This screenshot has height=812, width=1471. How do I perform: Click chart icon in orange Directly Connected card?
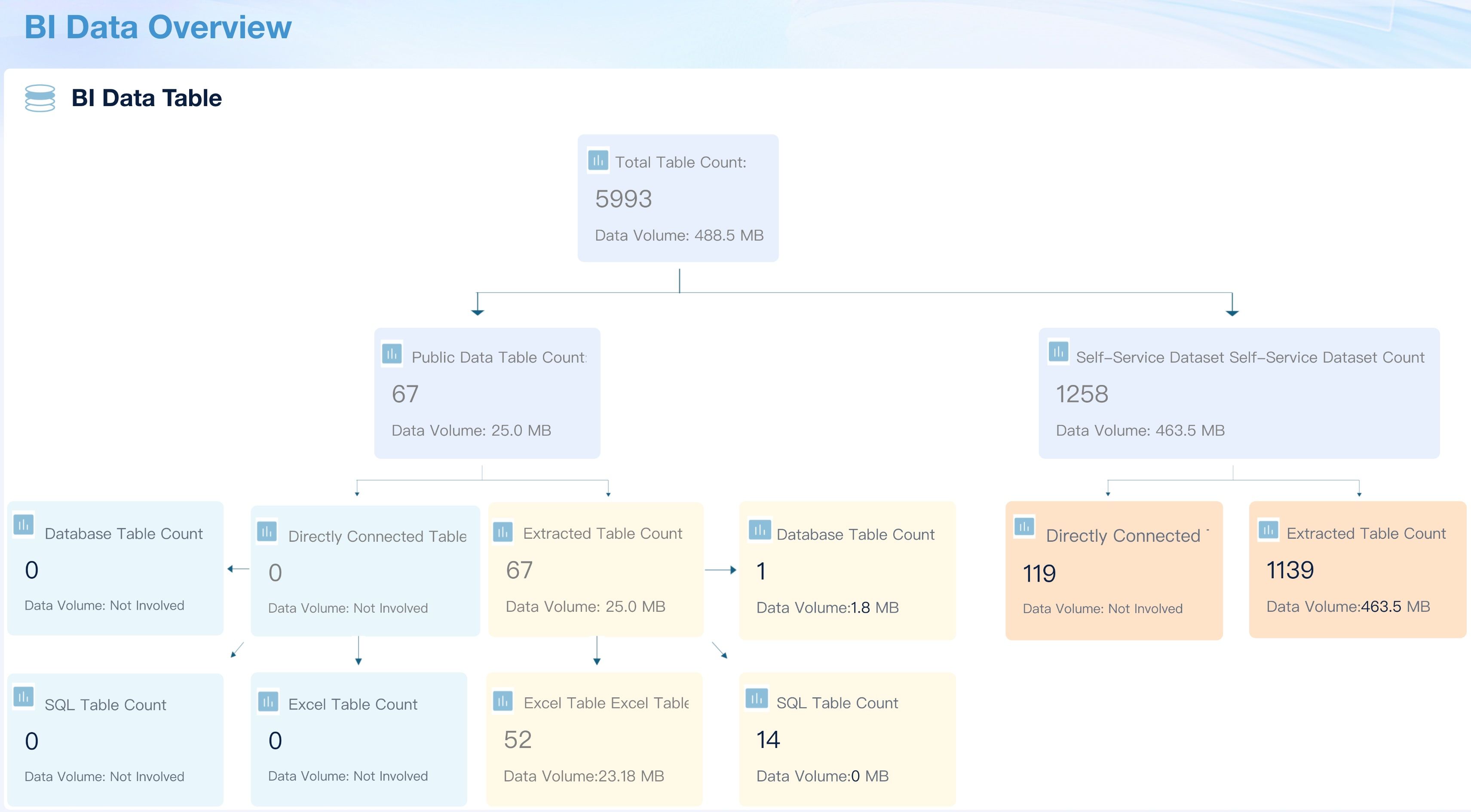tap(1024, 527)
